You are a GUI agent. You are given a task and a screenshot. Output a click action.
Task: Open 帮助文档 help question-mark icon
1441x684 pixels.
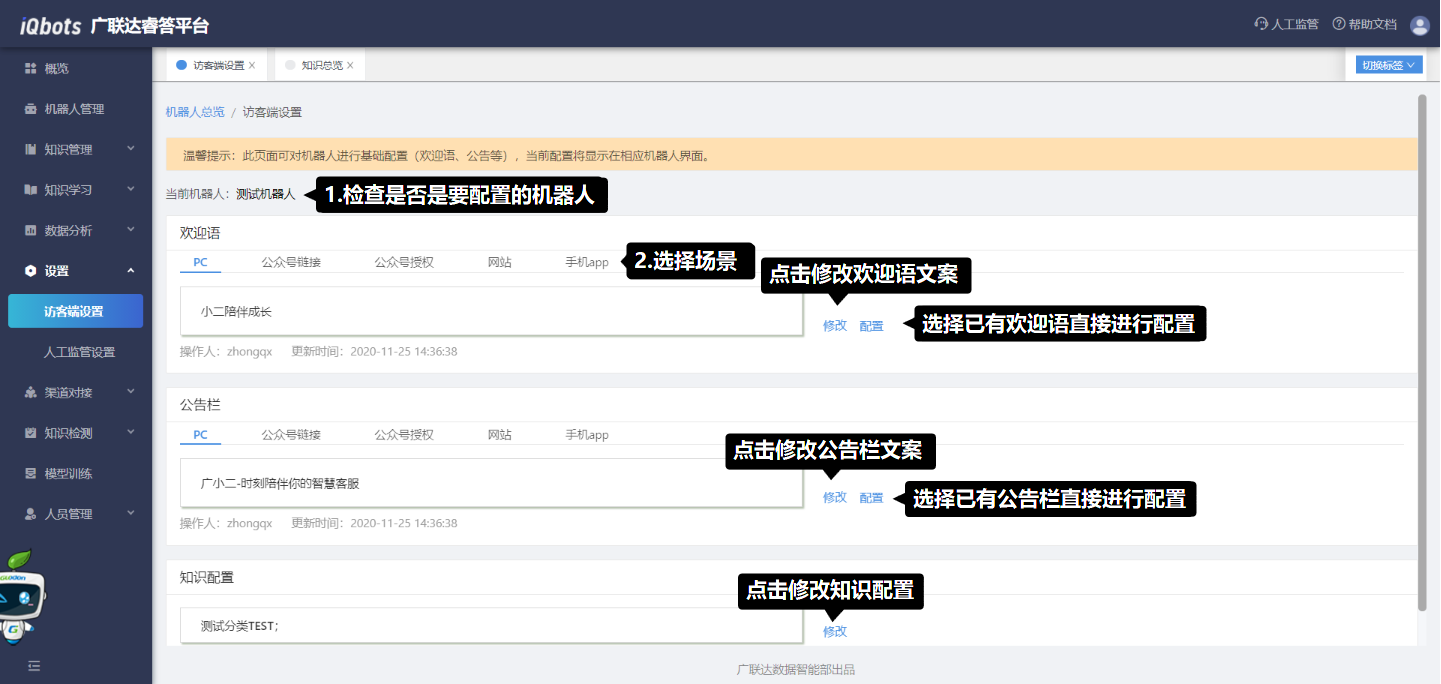coord(1339,24)
